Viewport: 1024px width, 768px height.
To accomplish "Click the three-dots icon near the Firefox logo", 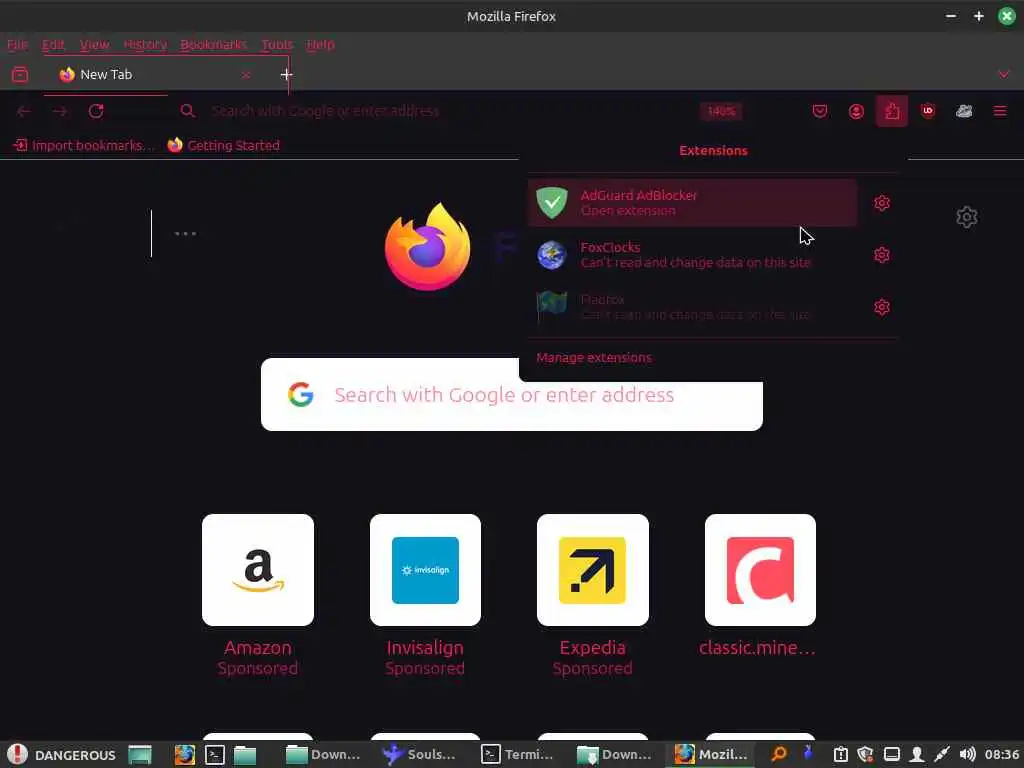I will [185, 233].
